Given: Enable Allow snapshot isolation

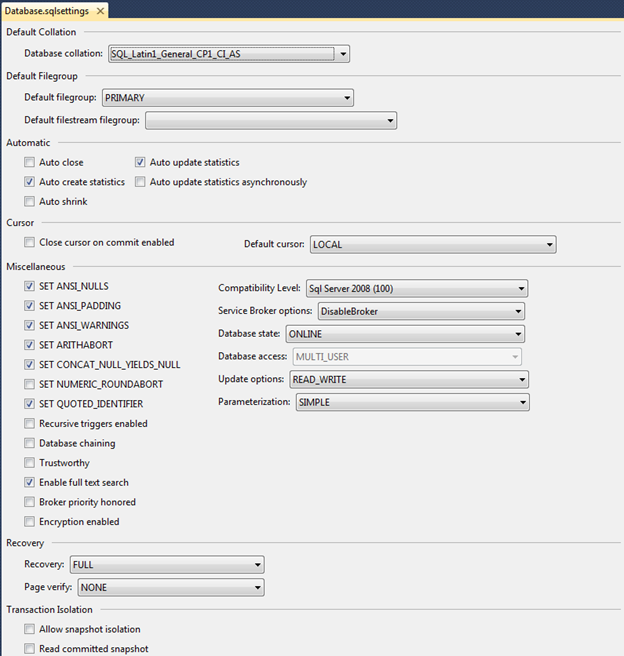Looking at the screenshot, I should (x=30, y=629).
